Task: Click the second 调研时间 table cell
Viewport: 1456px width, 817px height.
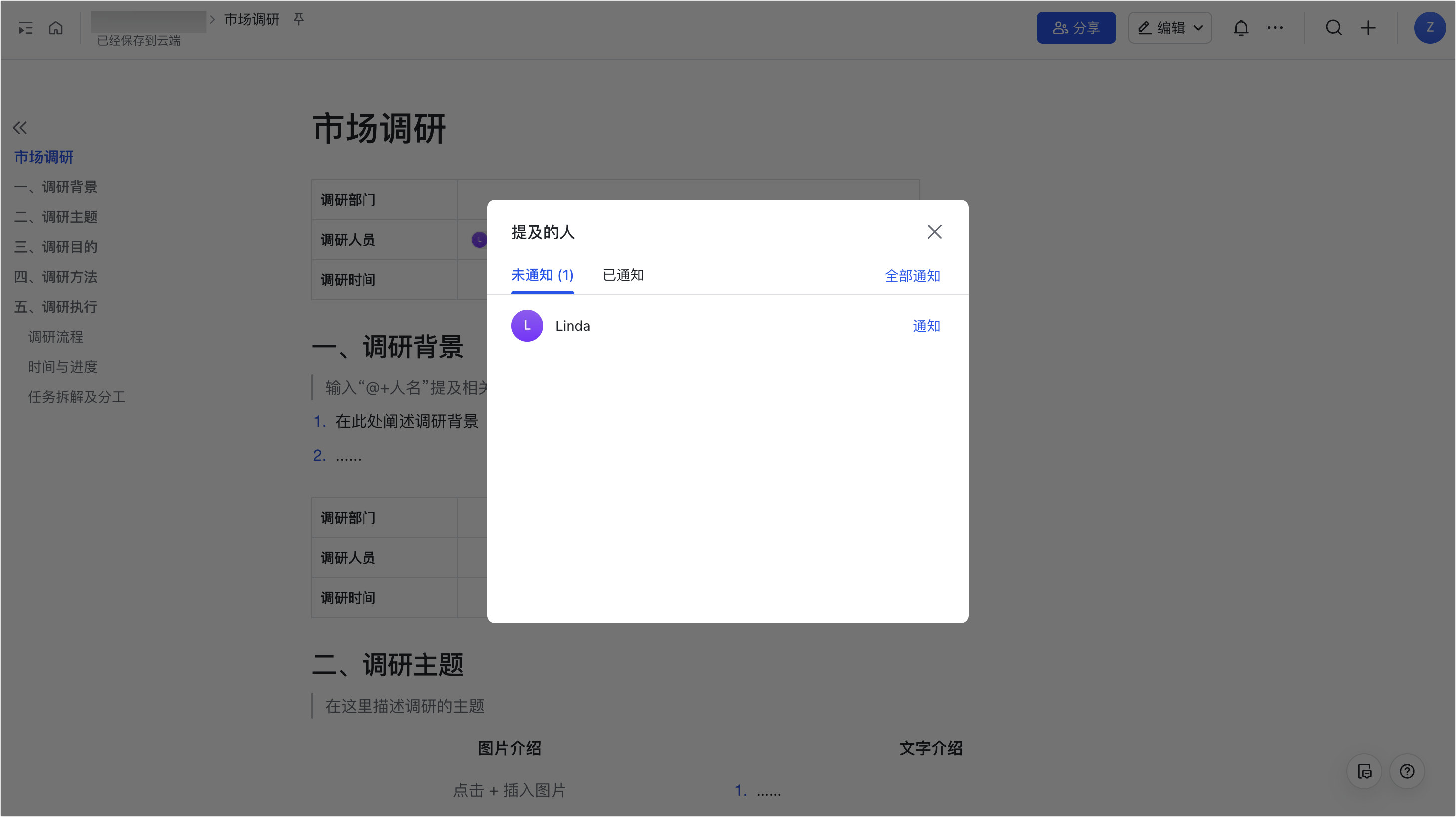Action: coord(384,598)
